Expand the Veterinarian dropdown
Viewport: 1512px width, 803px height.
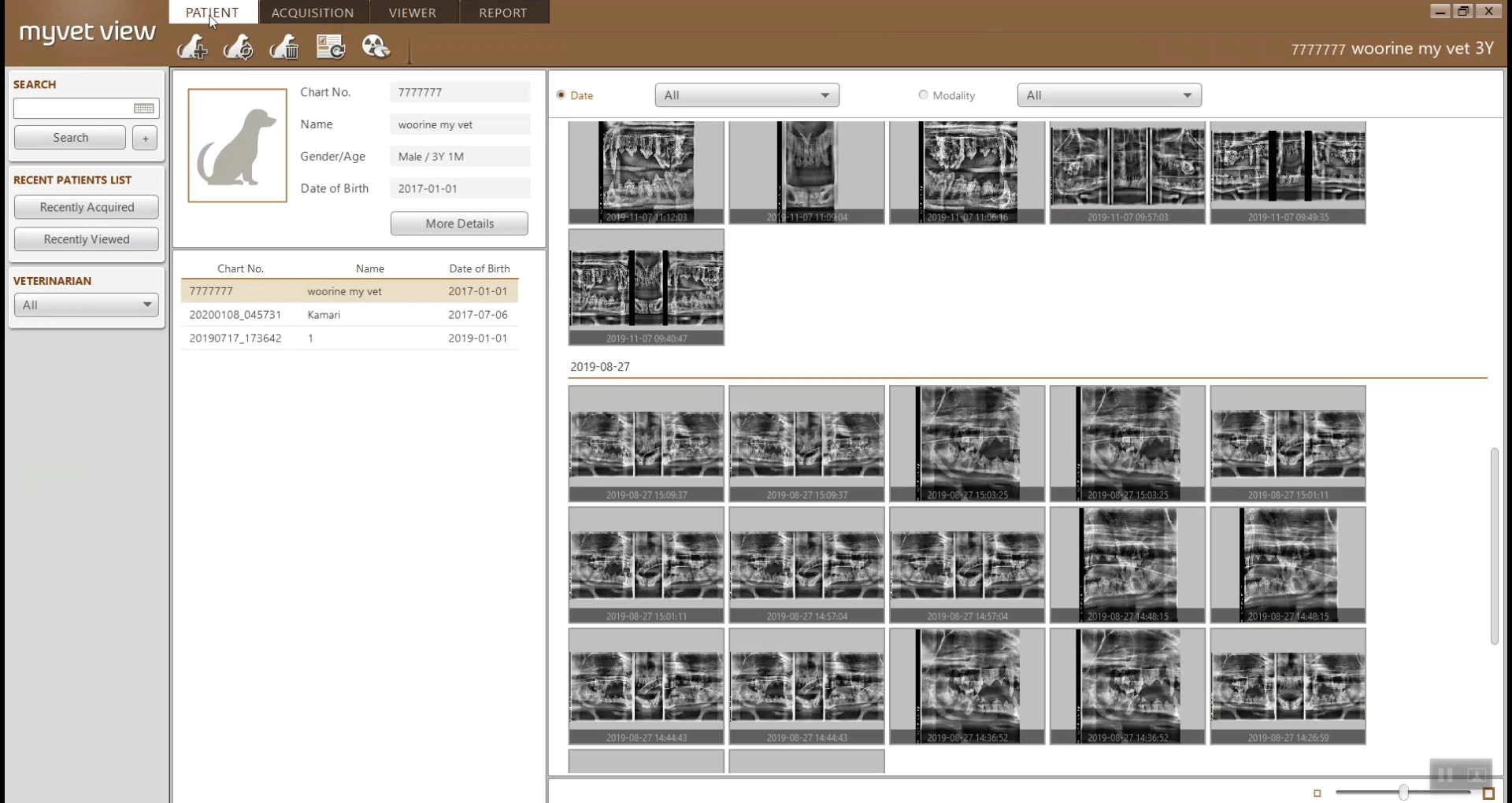[87, 305]
